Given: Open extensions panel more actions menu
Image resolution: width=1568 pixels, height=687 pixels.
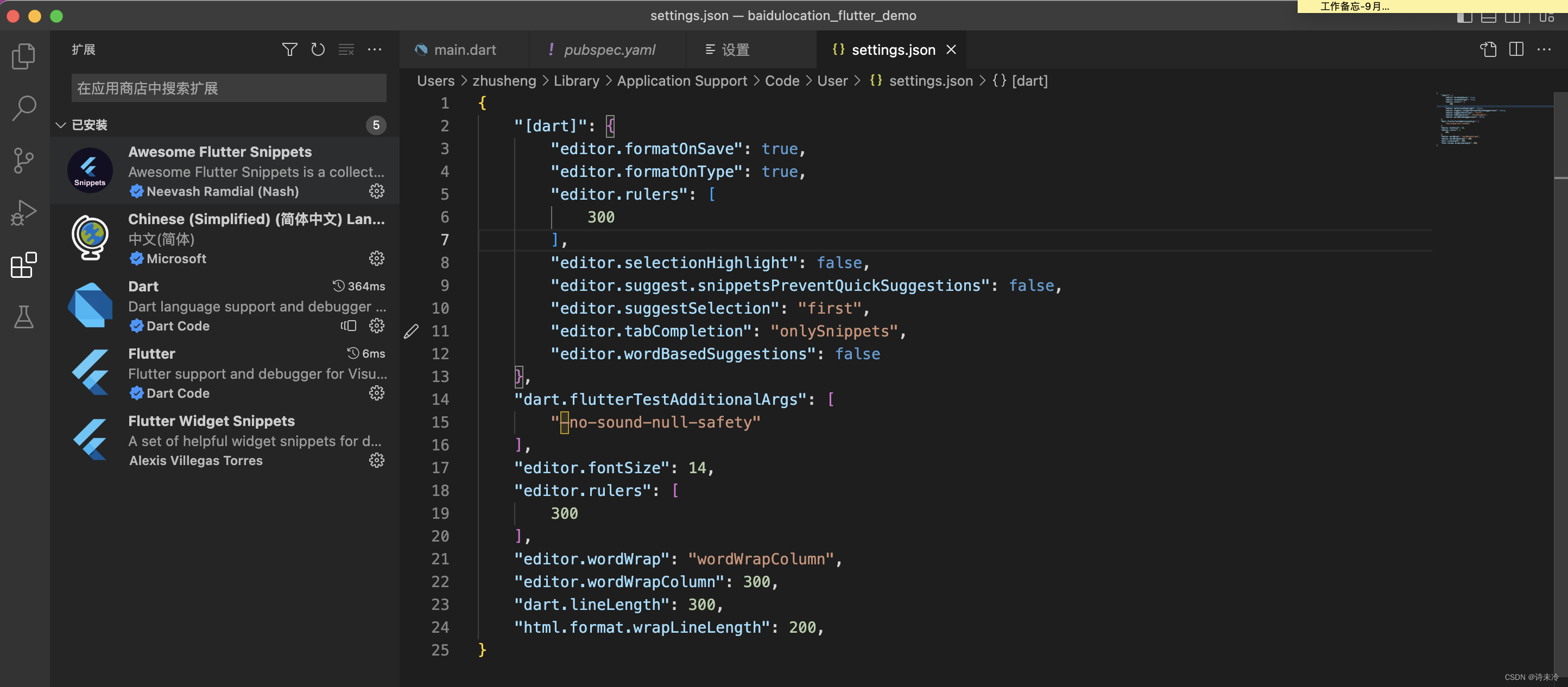Looking at the screenshot, I should pos(375,50).
